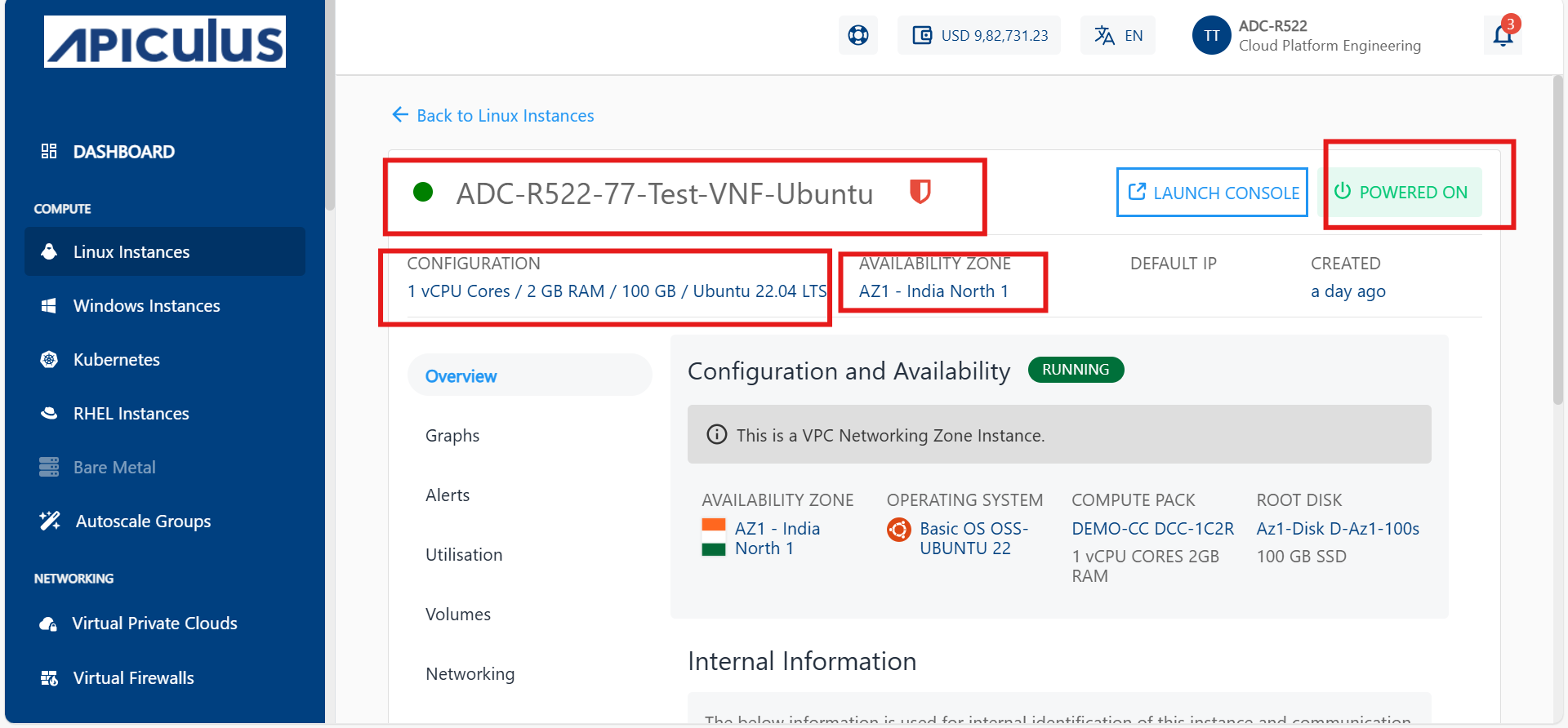Click the Autoscale Groups wand icon

click(50, 521)
